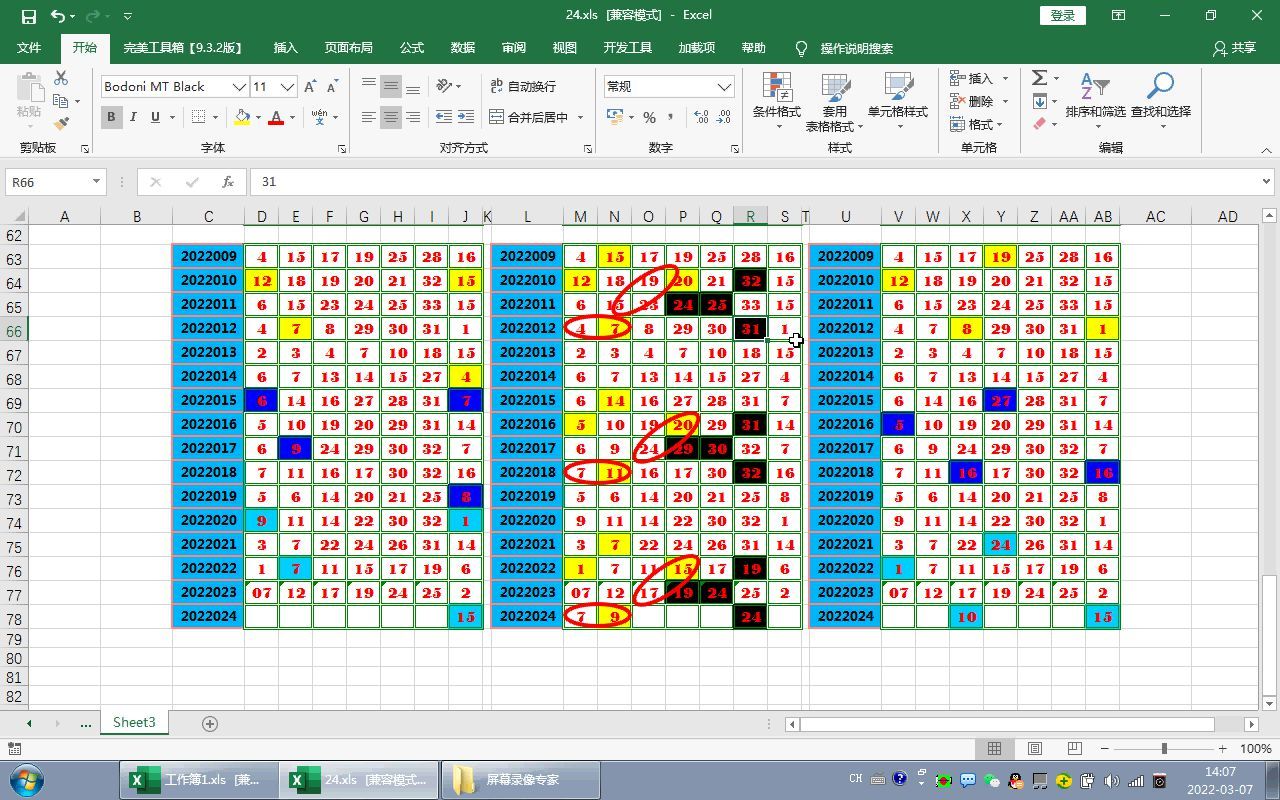Switch to the 页面布局 tab
The image size is (1280, 800).
point(348,48)
